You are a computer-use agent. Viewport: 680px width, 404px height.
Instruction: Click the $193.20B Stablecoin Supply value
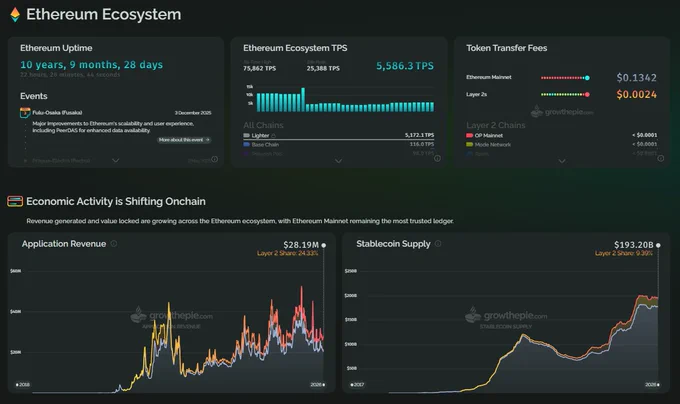tap(634, 245)
